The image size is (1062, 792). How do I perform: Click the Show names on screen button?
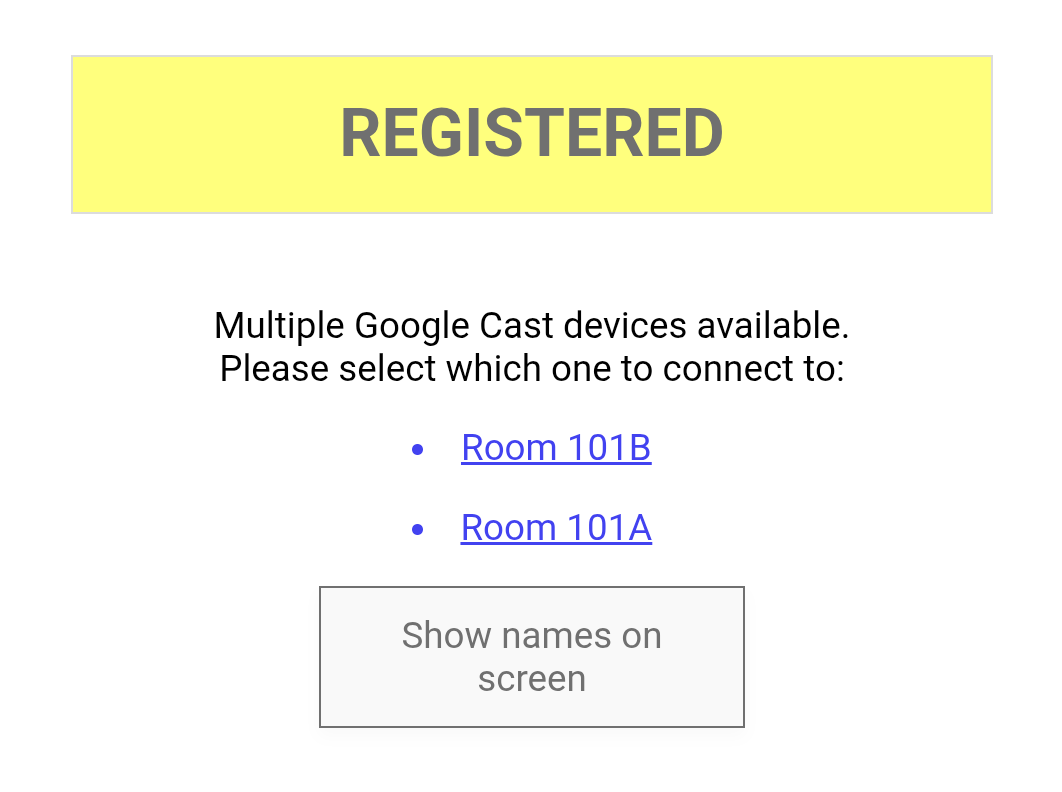(x=531, y=656)
